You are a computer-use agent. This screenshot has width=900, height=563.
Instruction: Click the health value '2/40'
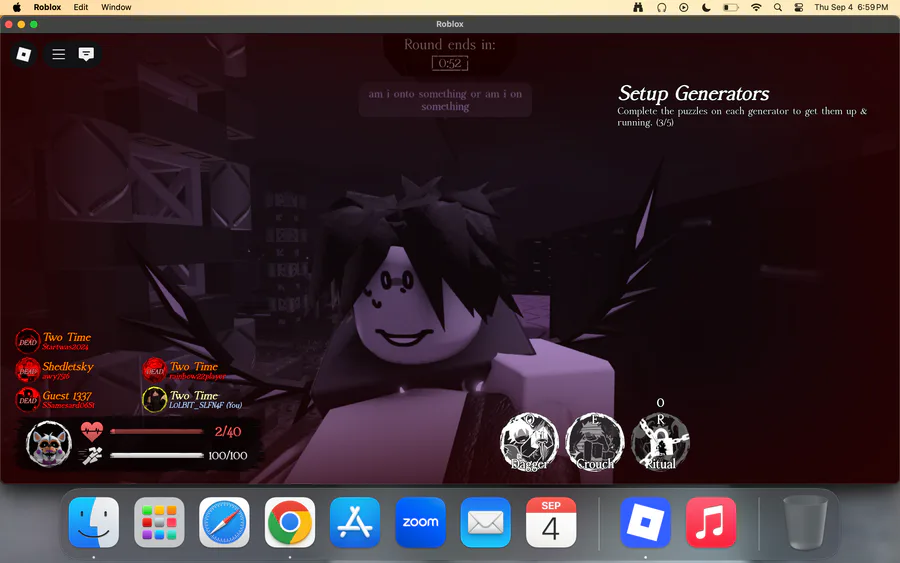[228, 432]
